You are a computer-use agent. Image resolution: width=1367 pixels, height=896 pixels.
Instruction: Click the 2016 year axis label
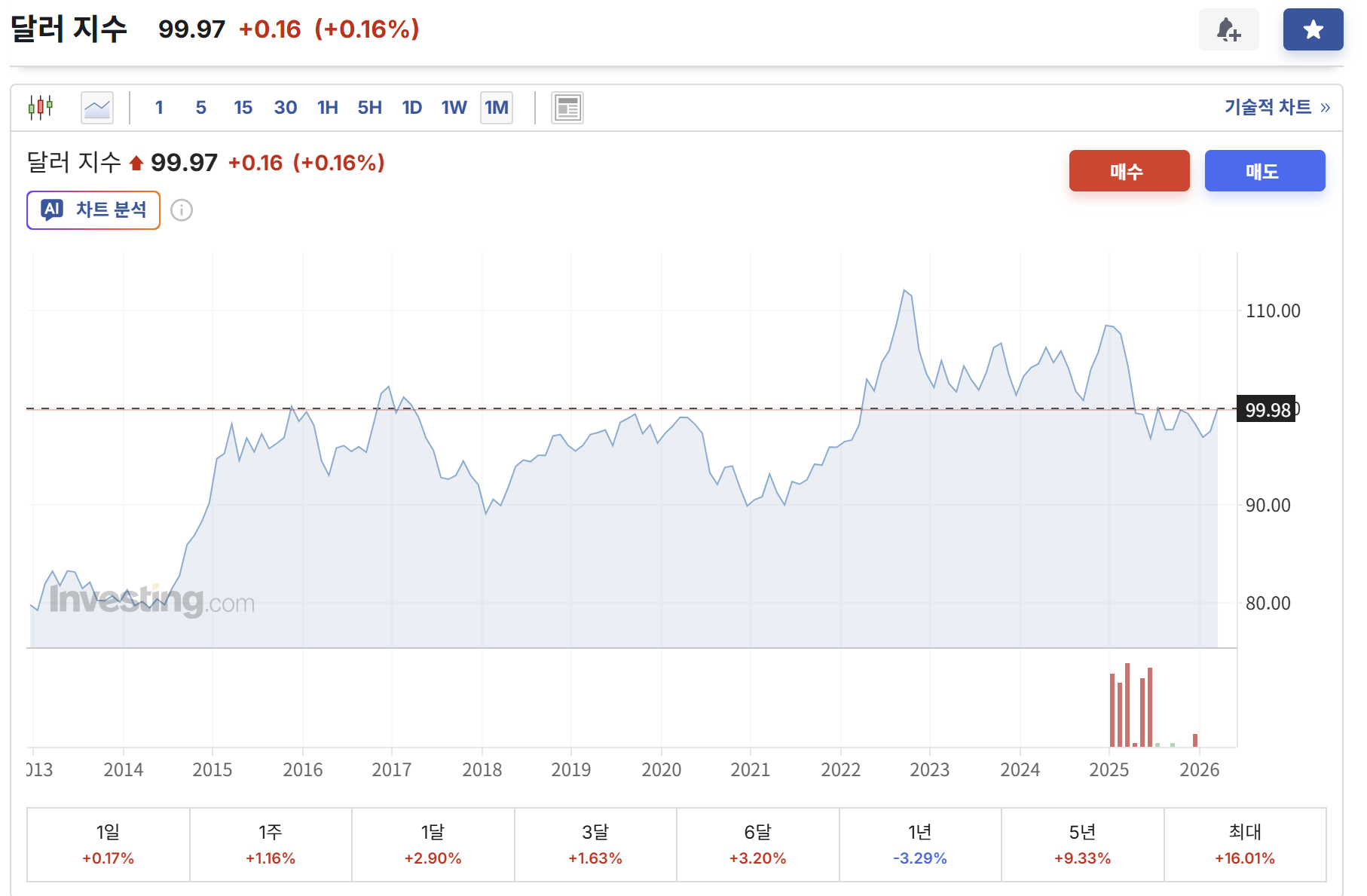[x=302, y=769]
